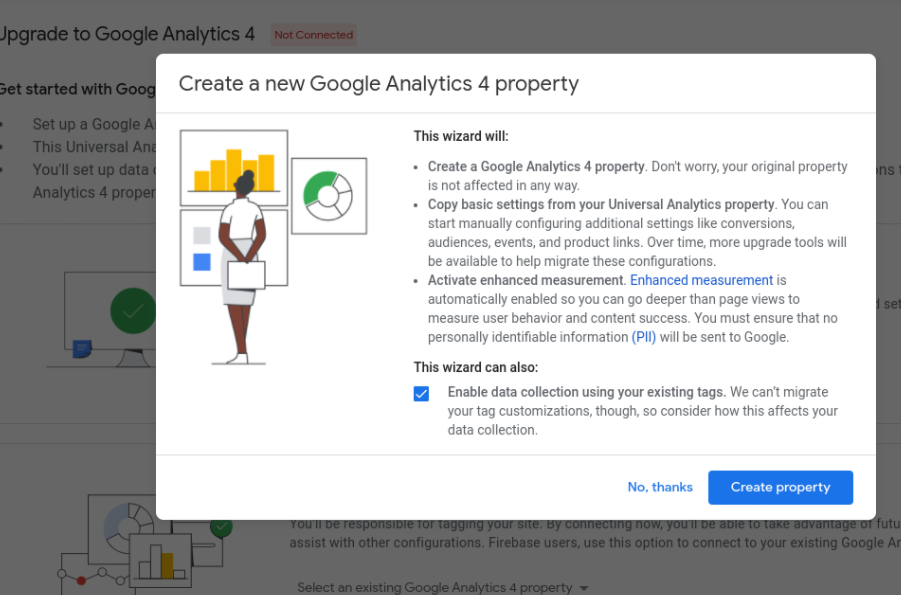
Task: Click the Upgrade to Google Analytics 4 heading
Action: [127, 34]
